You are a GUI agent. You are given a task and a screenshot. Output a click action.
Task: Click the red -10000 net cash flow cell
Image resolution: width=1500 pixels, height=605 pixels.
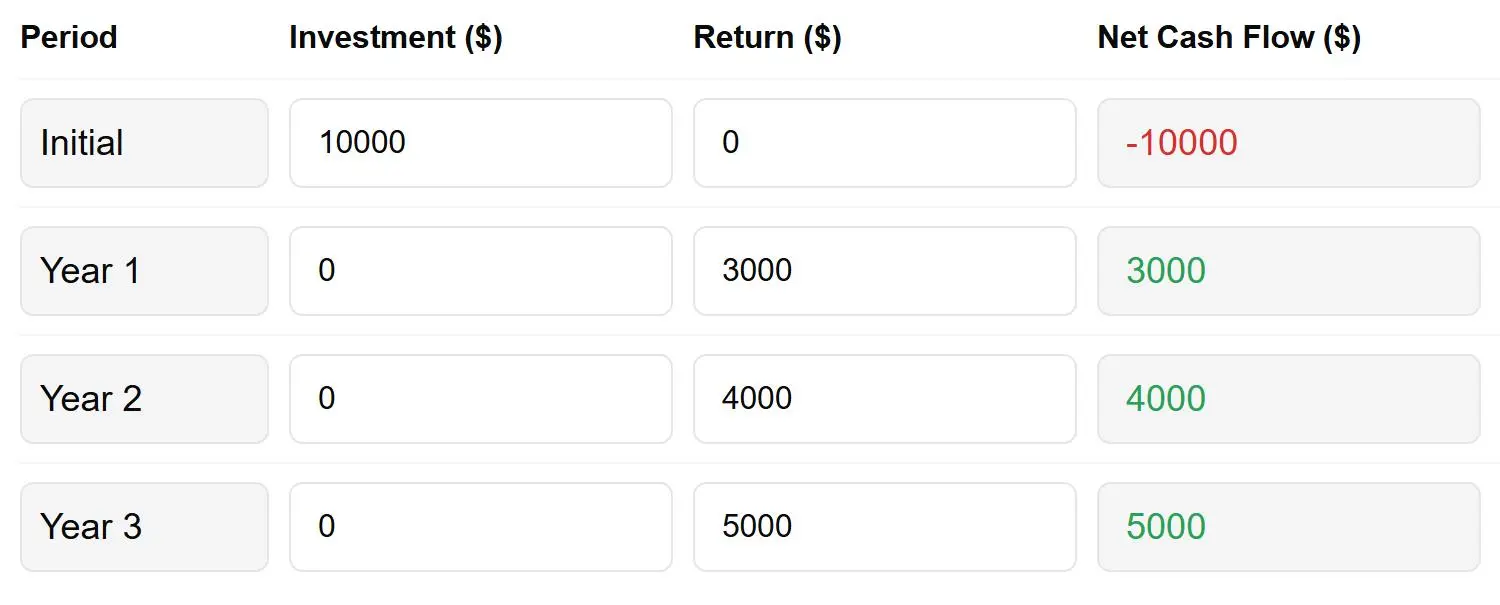1288,142
